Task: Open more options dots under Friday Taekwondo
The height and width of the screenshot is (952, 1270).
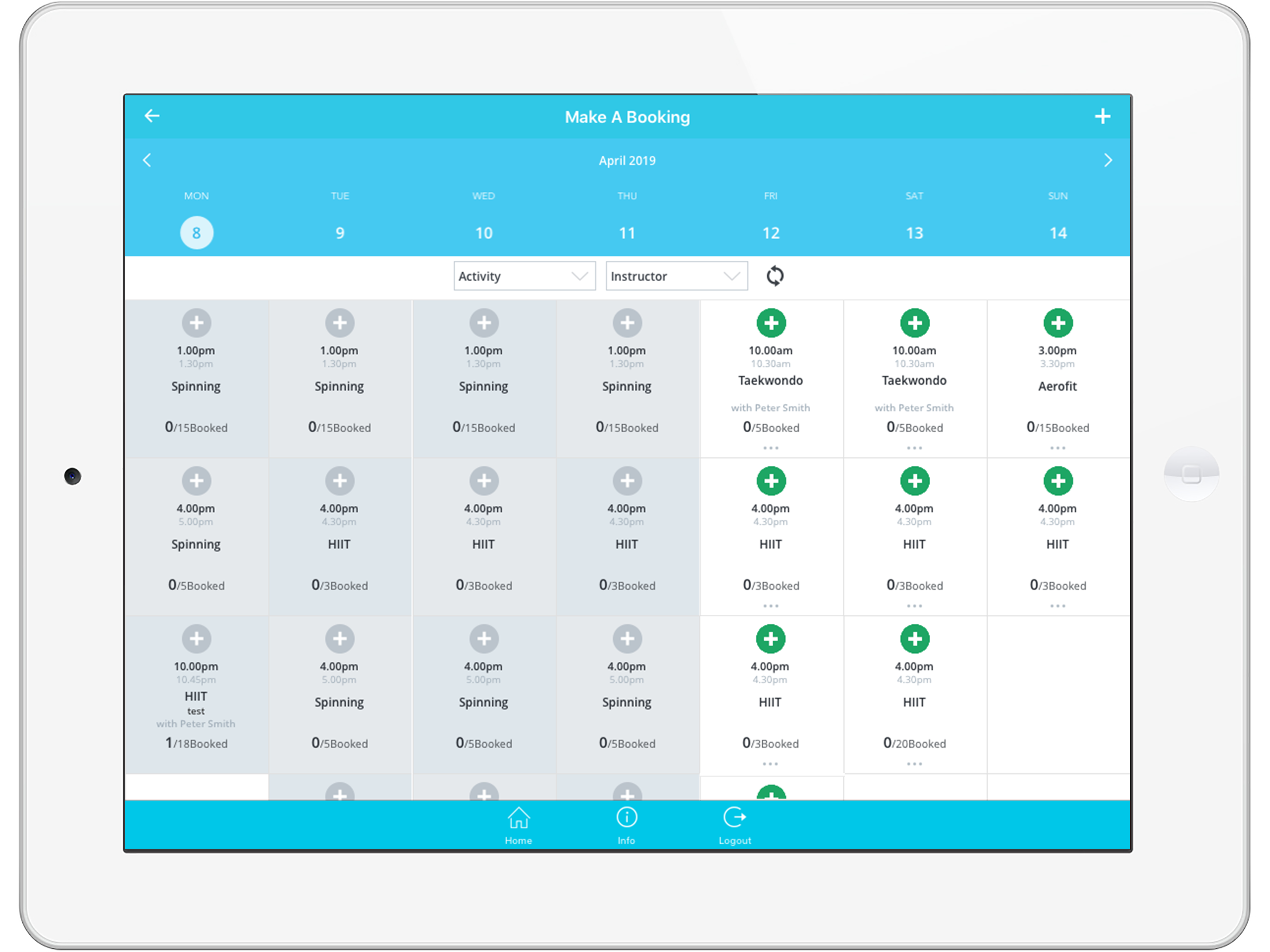Action: (770, 448)
